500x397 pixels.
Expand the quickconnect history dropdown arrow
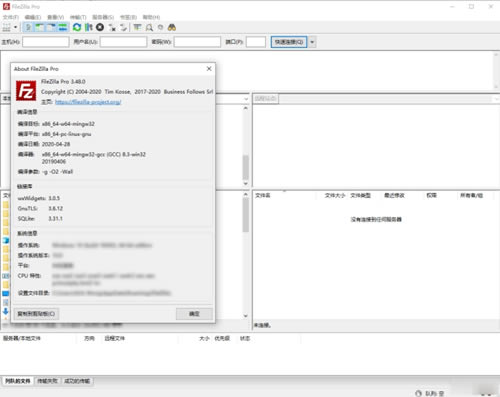click(x=312, y=42)
